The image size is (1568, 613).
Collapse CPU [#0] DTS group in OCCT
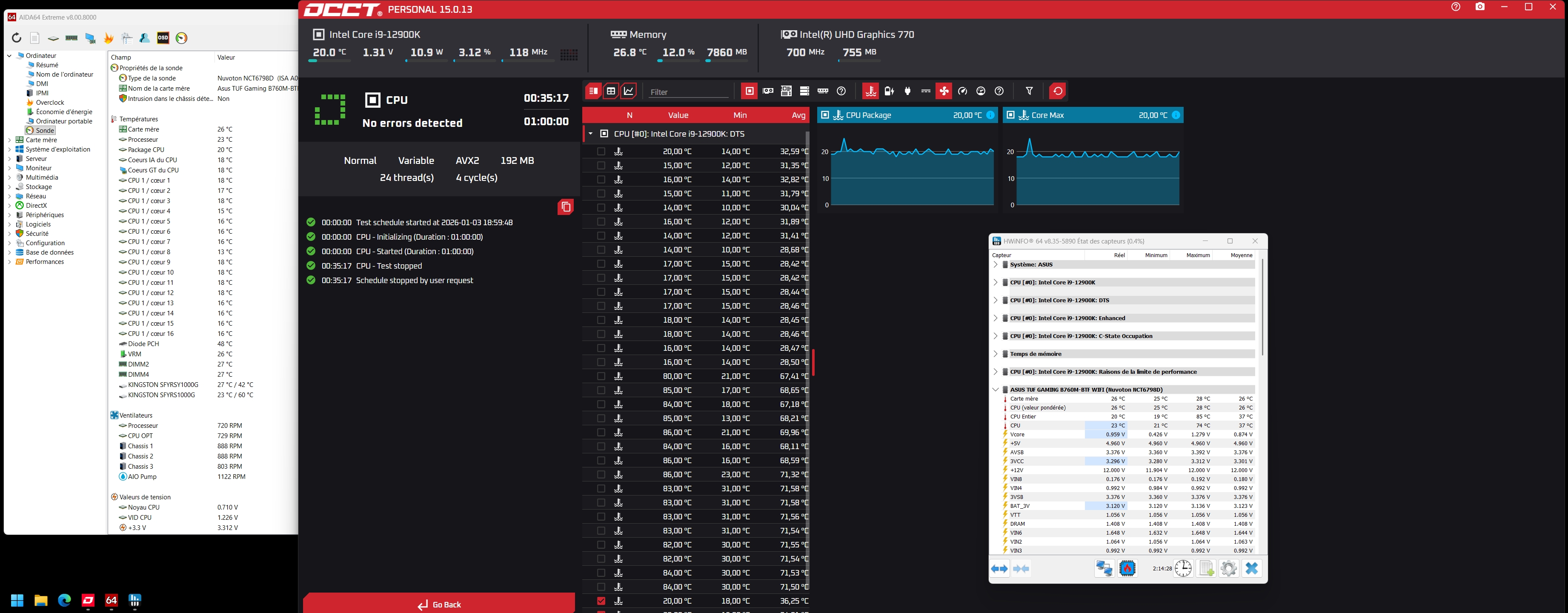click(x=590, y=134)
